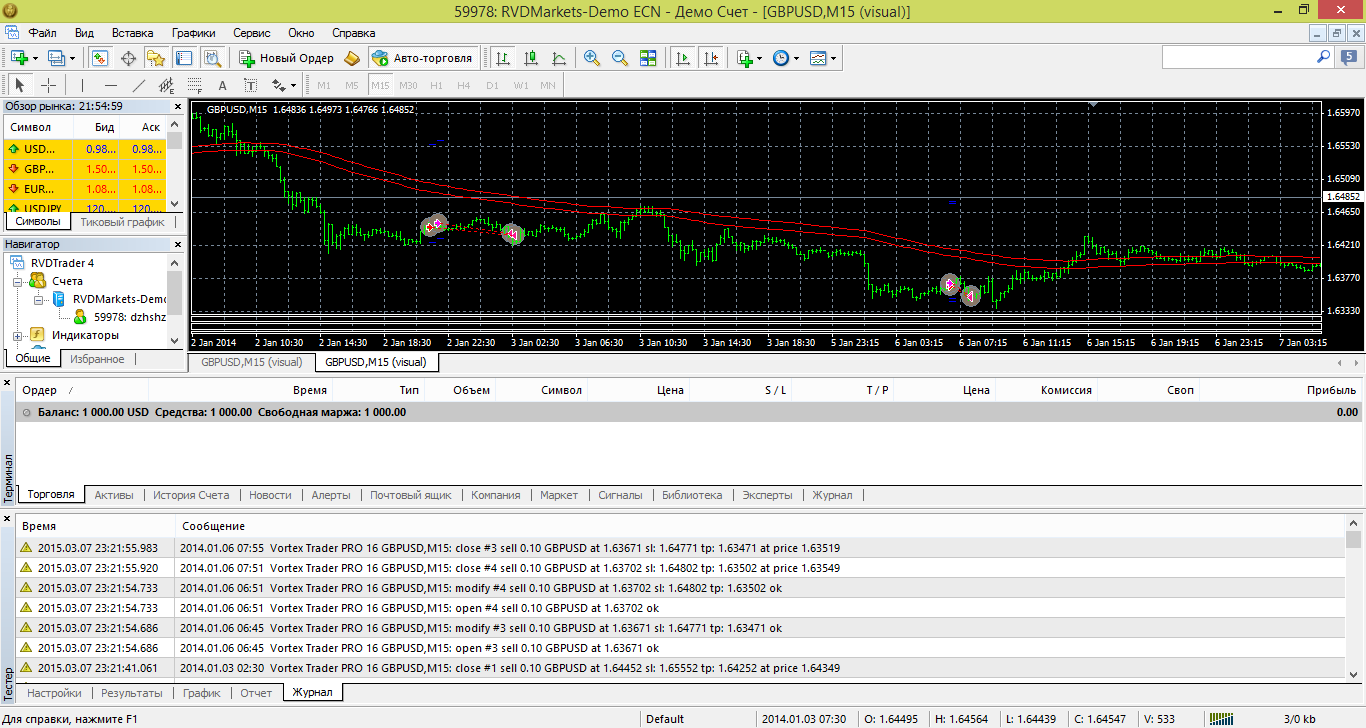Select the text label 'A' tool
1366x728 pixels.
(222, 85)
